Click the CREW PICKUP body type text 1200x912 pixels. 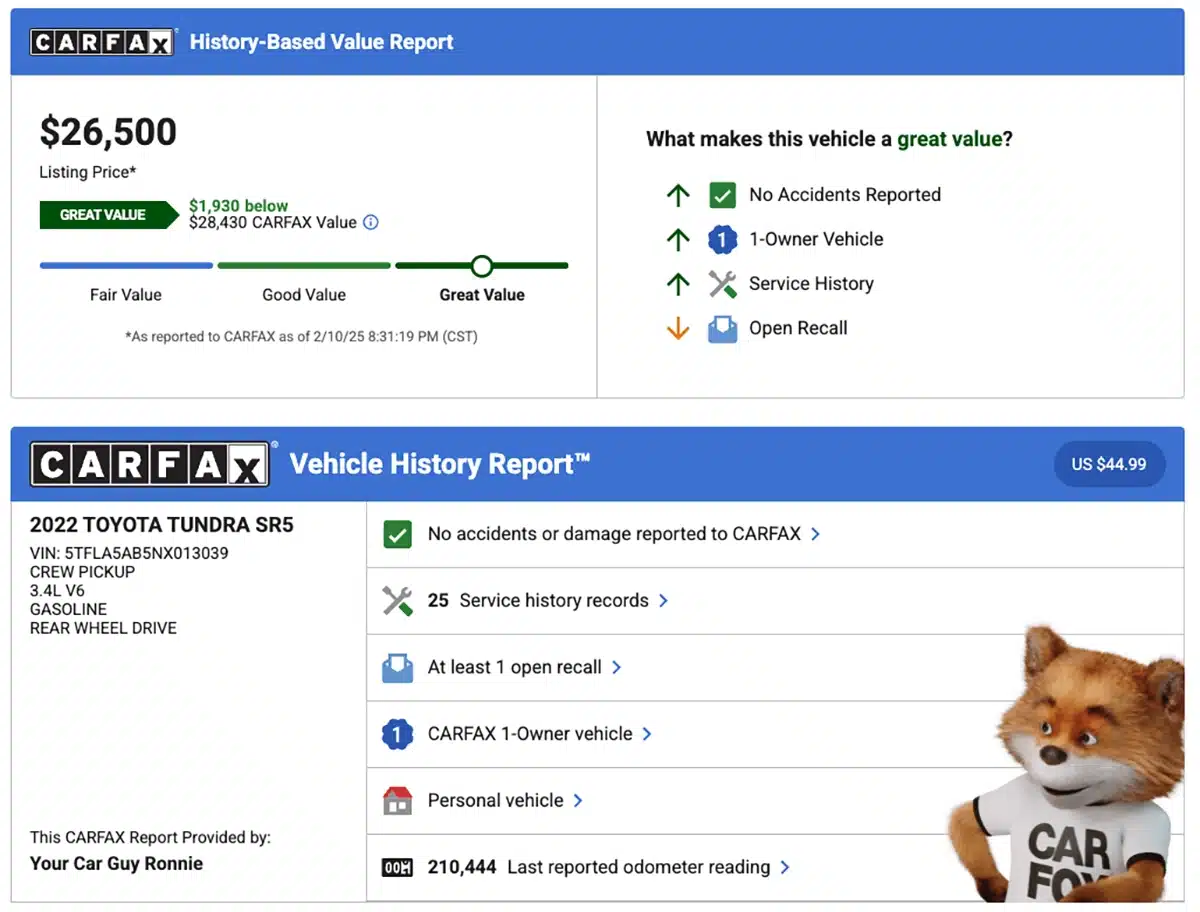[x=82, y=572]
